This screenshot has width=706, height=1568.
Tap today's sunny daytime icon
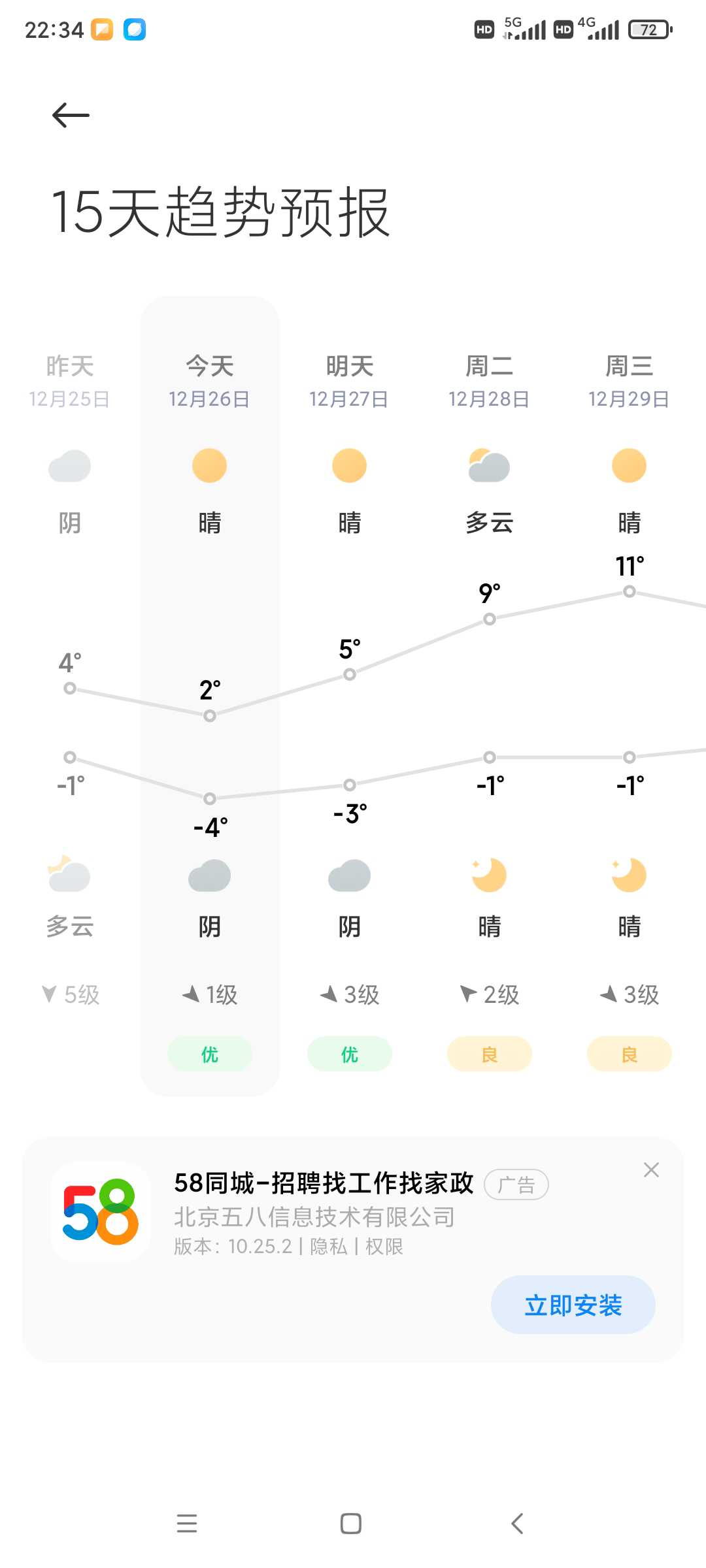tap(209, 466)
